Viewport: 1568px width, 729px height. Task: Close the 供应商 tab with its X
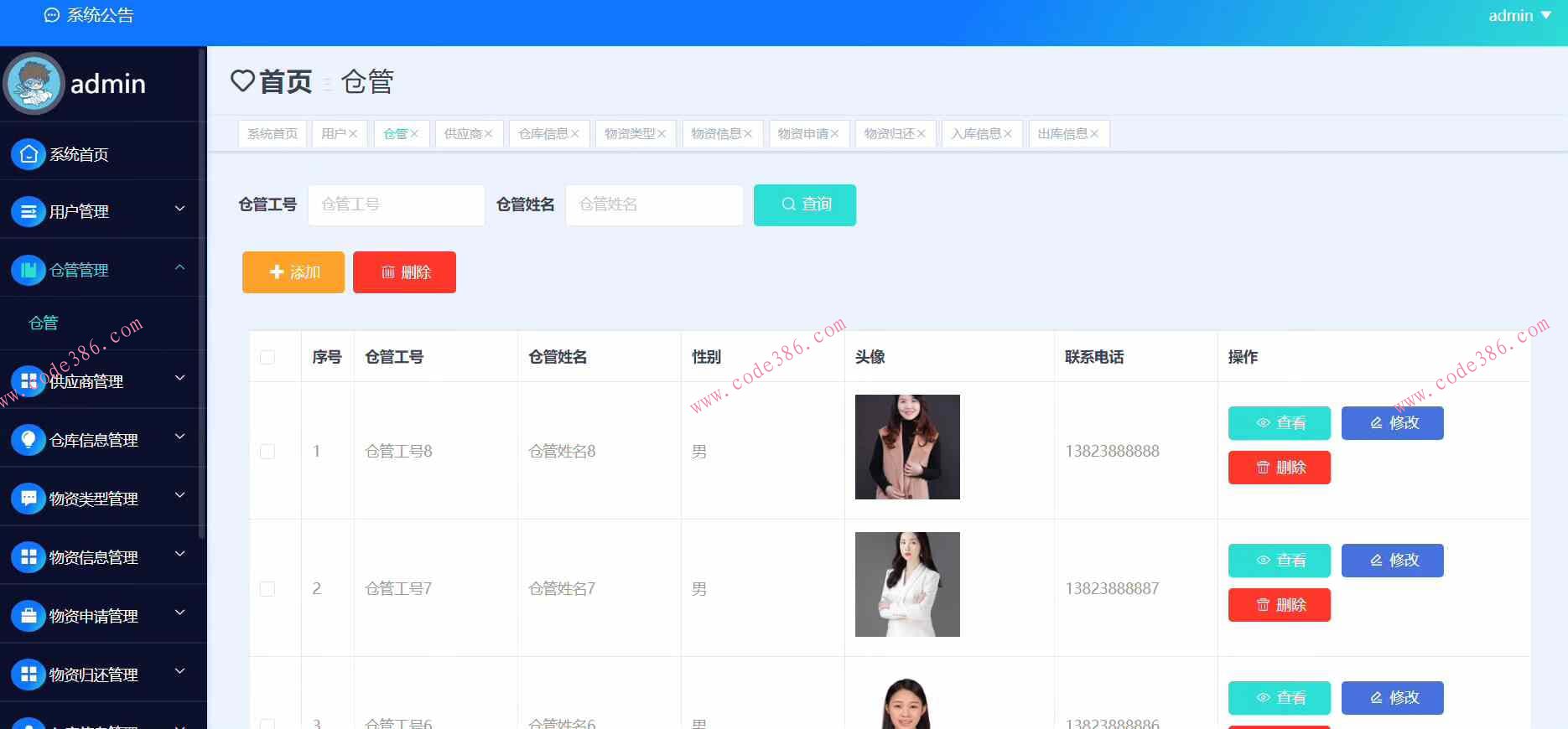[488, 134]
